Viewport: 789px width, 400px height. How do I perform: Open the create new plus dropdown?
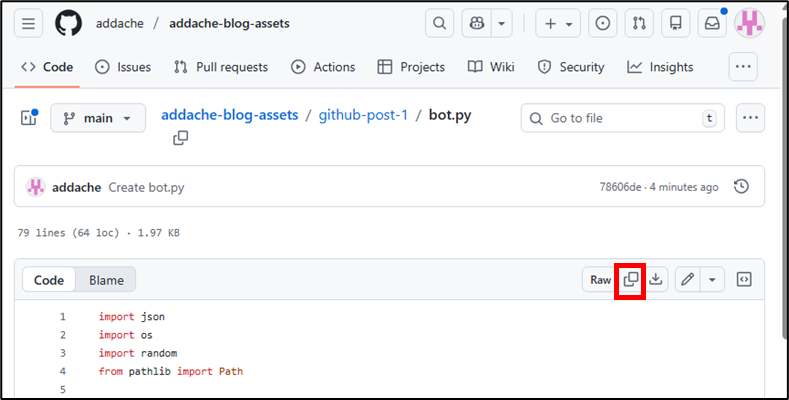(x=557, y=23)
